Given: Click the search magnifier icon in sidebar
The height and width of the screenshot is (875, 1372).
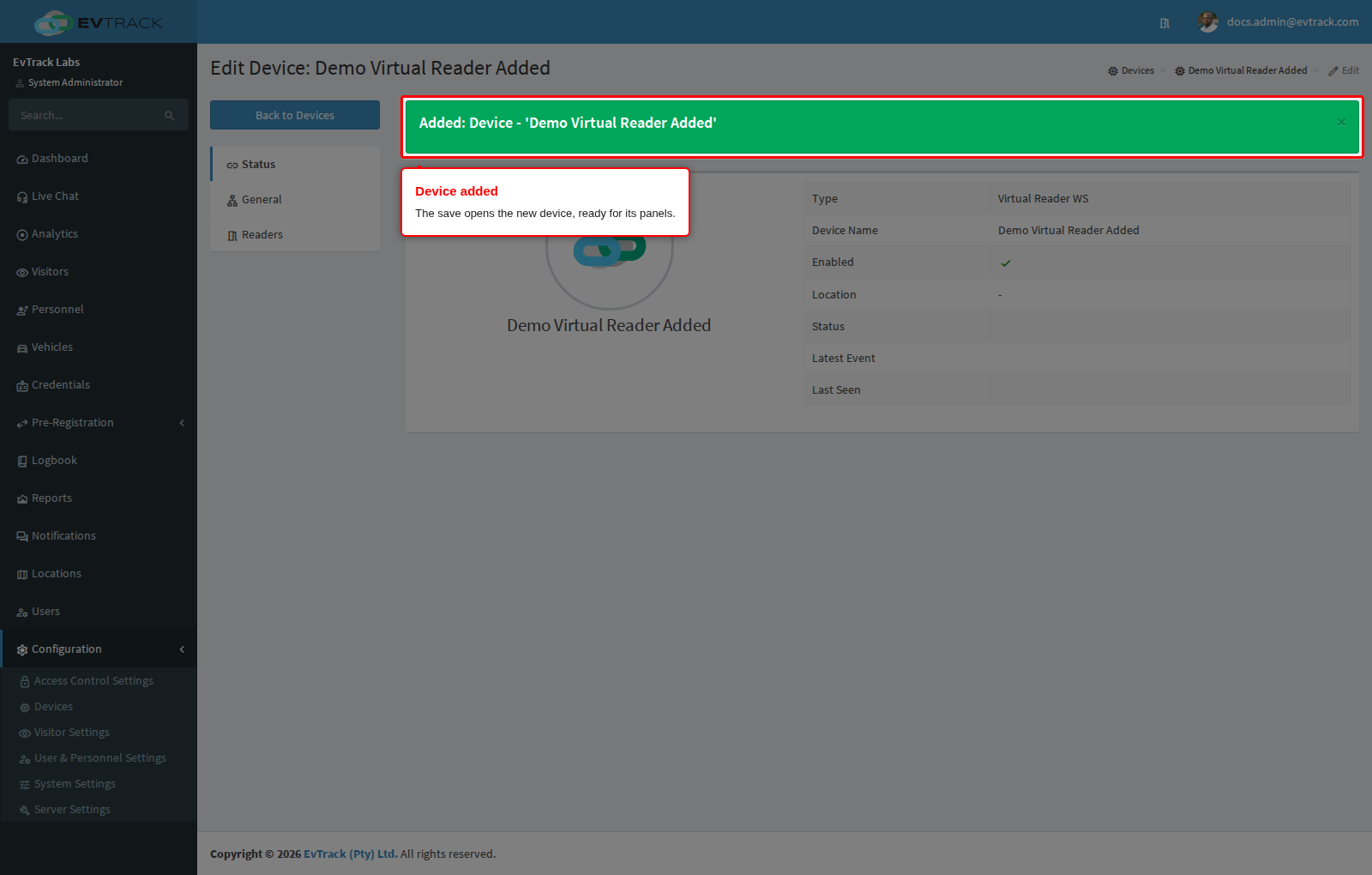Looking at the screenshot, I should tap(170, 115).
